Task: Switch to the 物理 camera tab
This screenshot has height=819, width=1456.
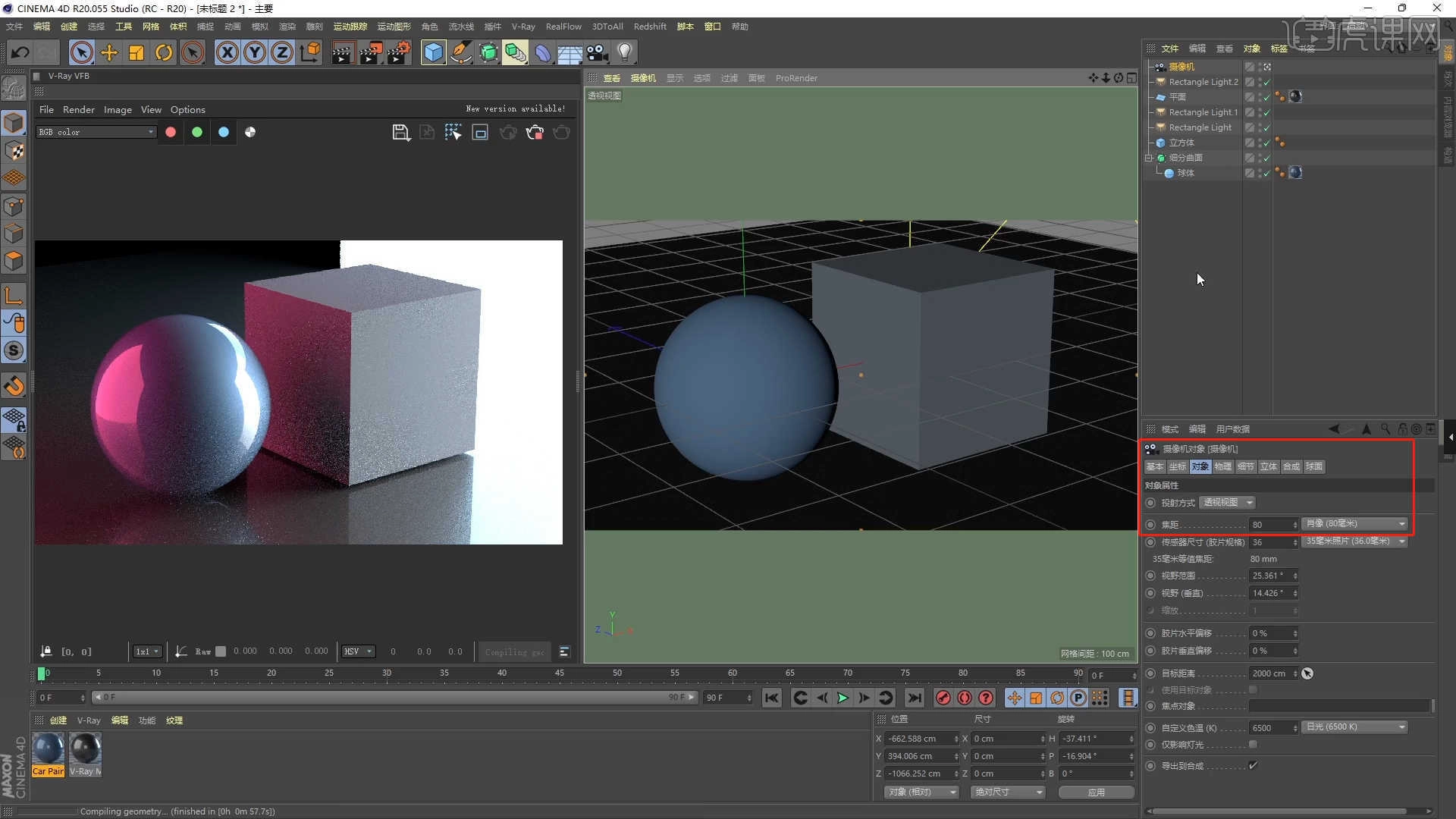Action: [x=1222, y=466]
